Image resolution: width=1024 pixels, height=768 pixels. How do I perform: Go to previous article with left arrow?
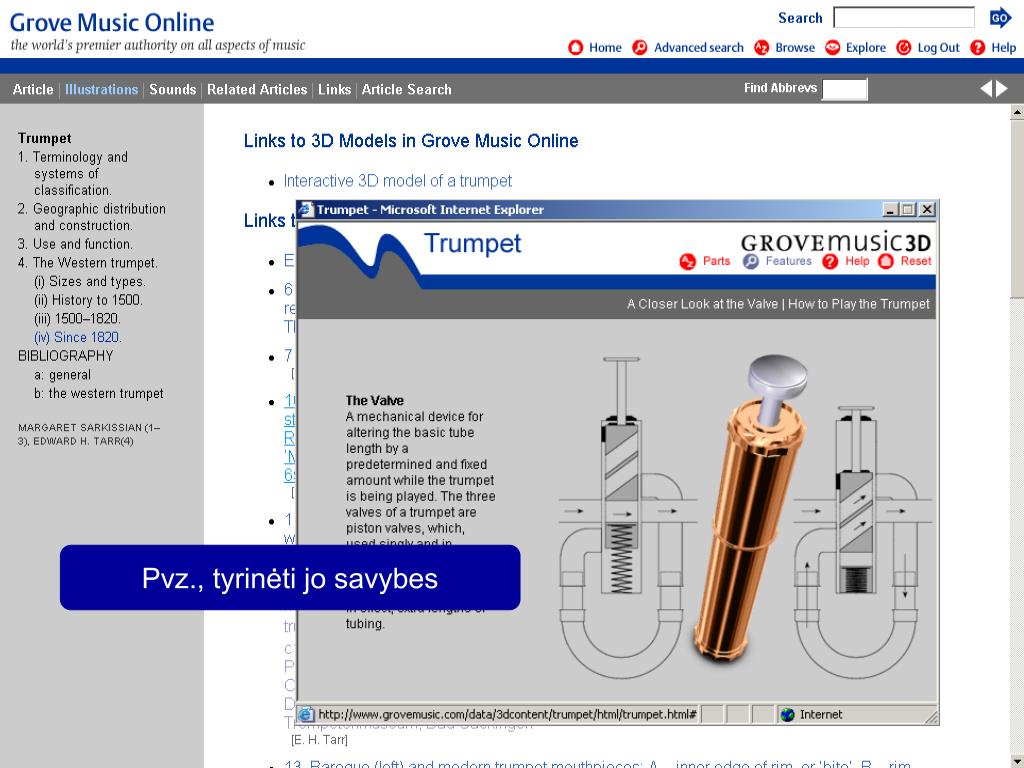[986, 89]
